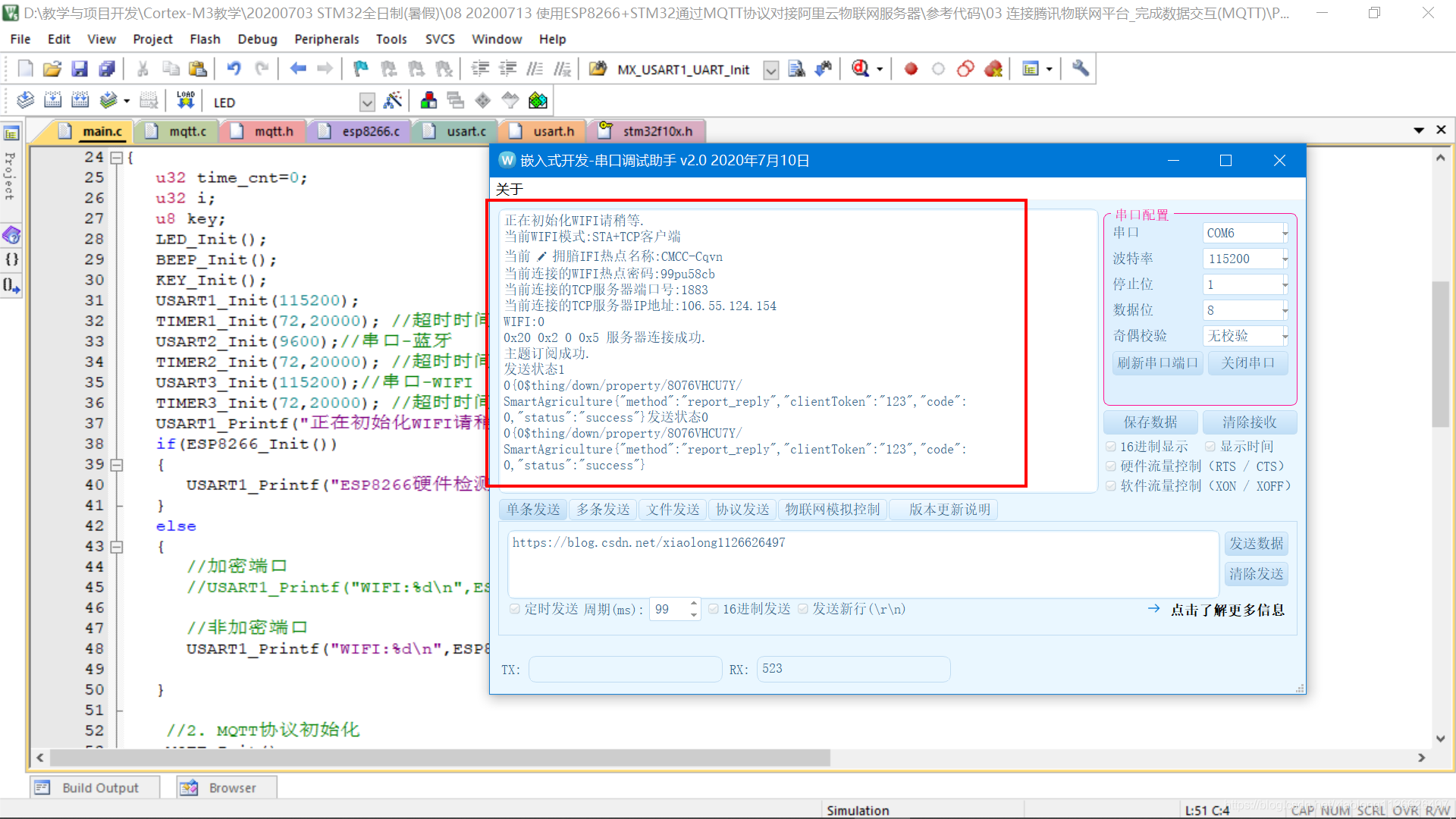This screenshot has height=819, width=1456.
Task: Click the Insert Breakpoint red circle icon
Action: [911, 69]
